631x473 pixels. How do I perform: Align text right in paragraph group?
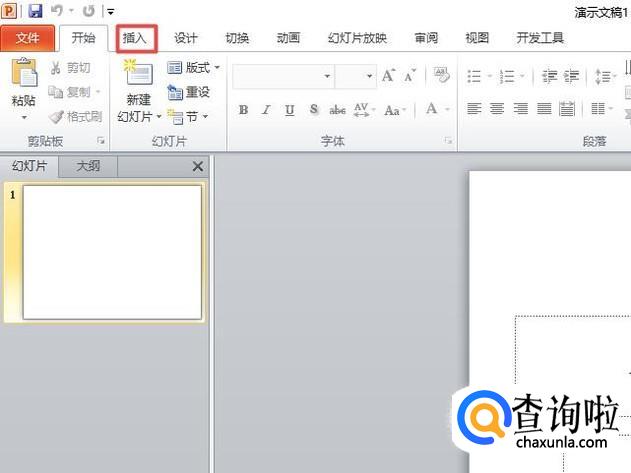[x=521, y=109]
